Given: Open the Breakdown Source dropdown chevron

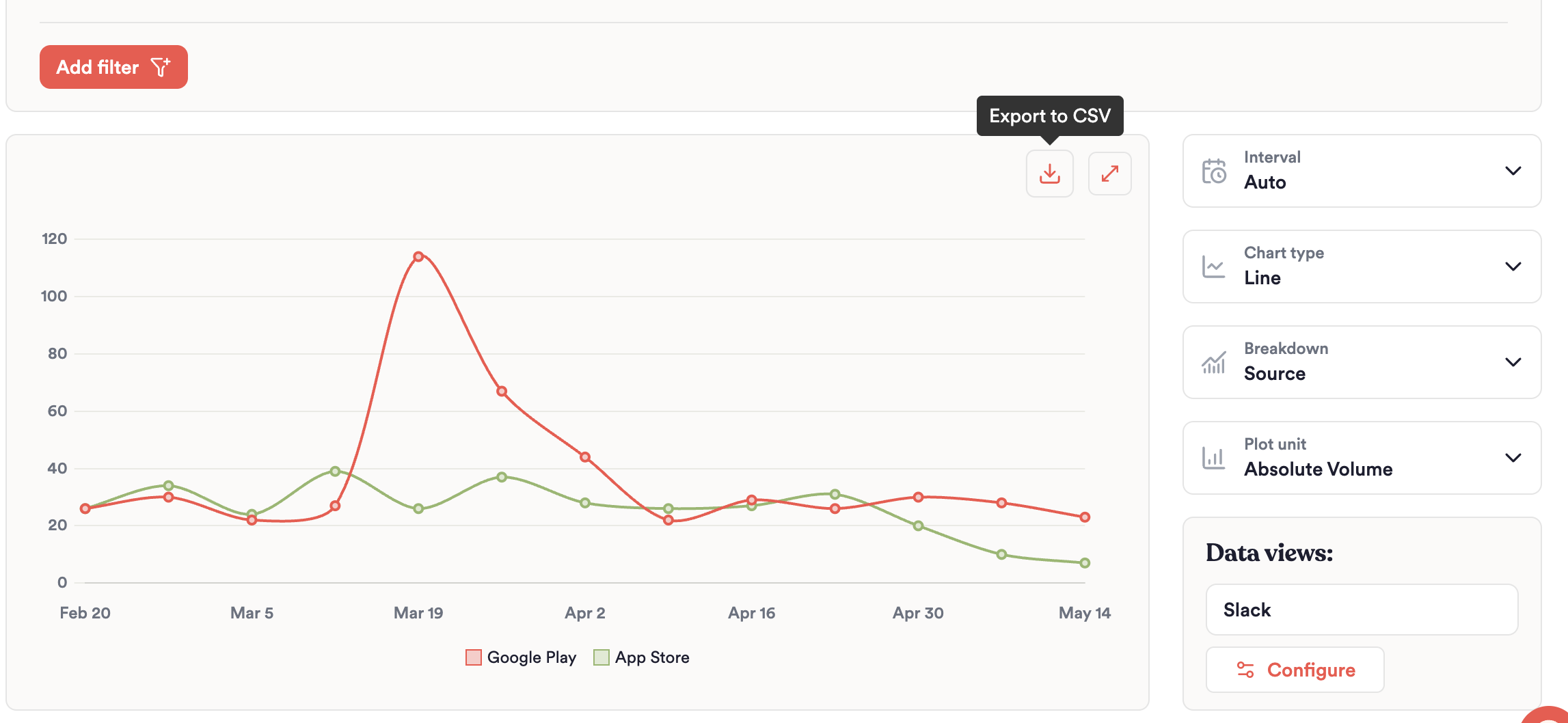Looking at the screenshot, I should point(1513,362).
